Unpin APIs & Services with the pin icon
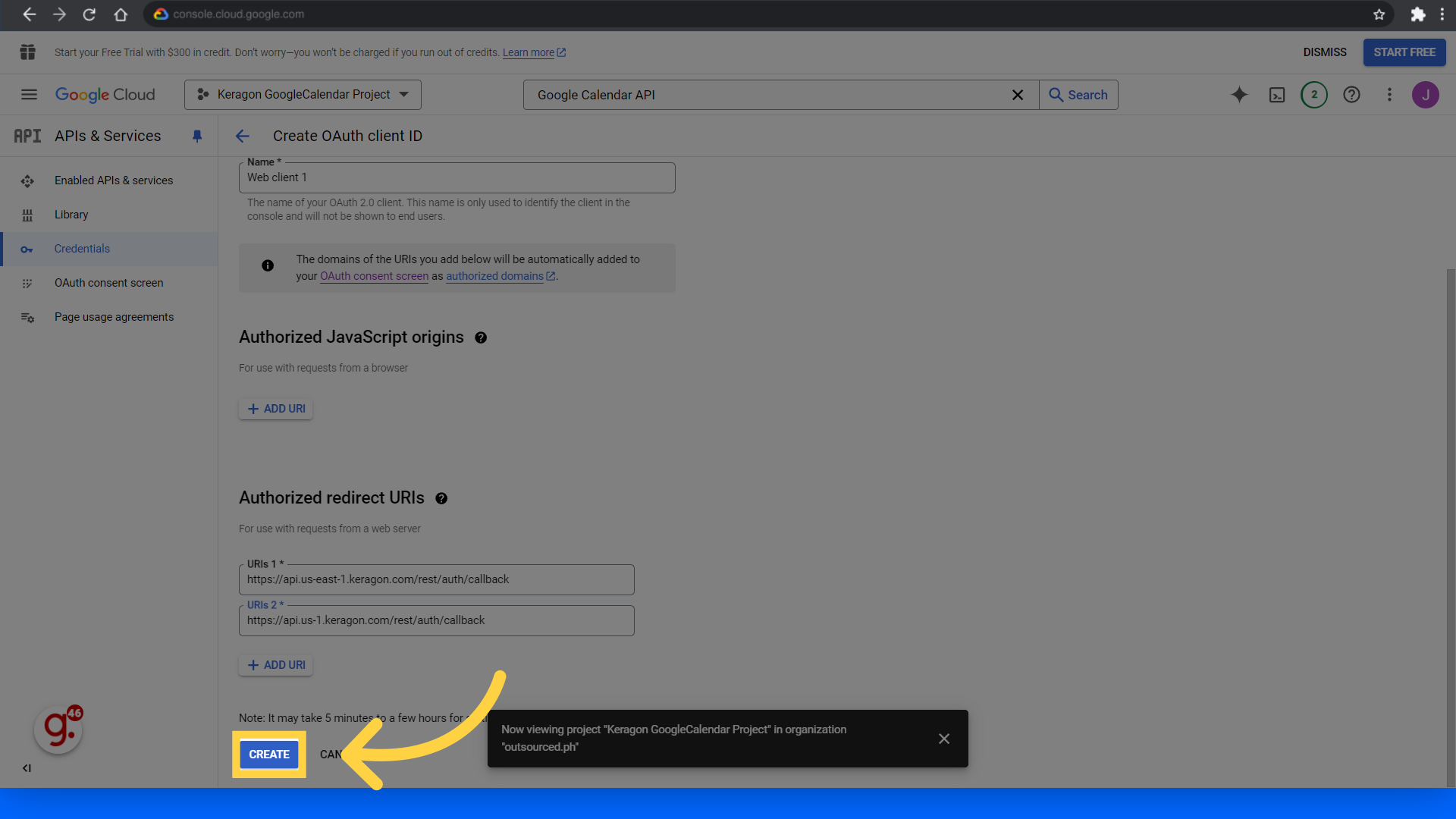 tap(197, 136)
